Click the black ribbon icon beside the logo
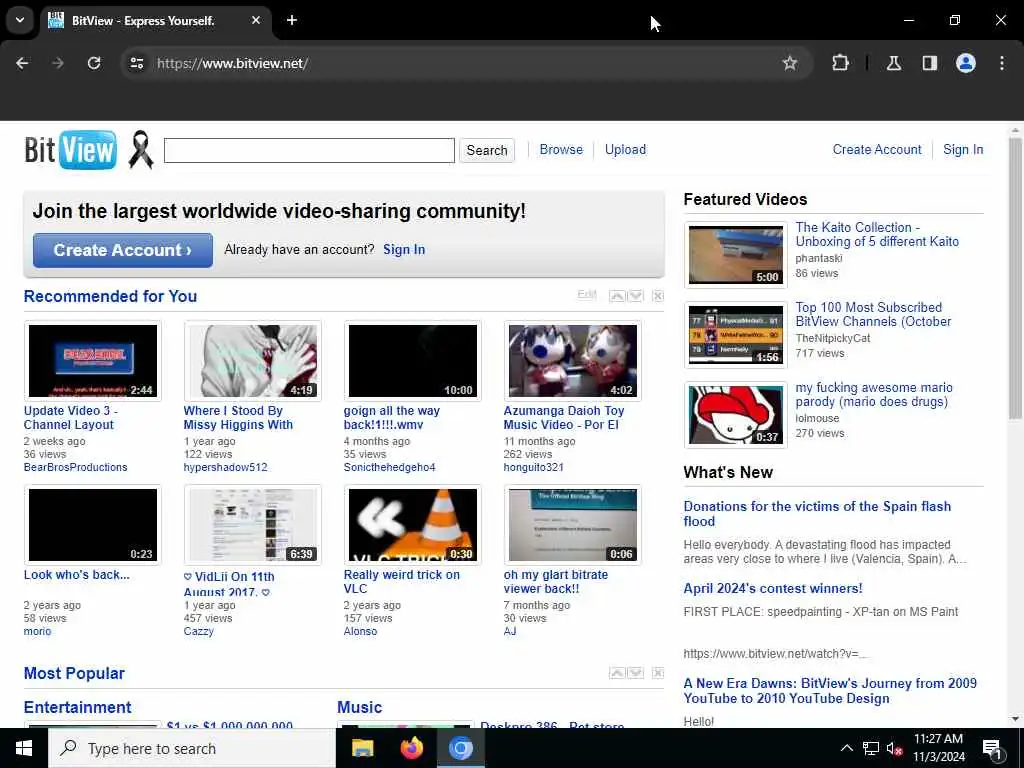 pos(140,150)
